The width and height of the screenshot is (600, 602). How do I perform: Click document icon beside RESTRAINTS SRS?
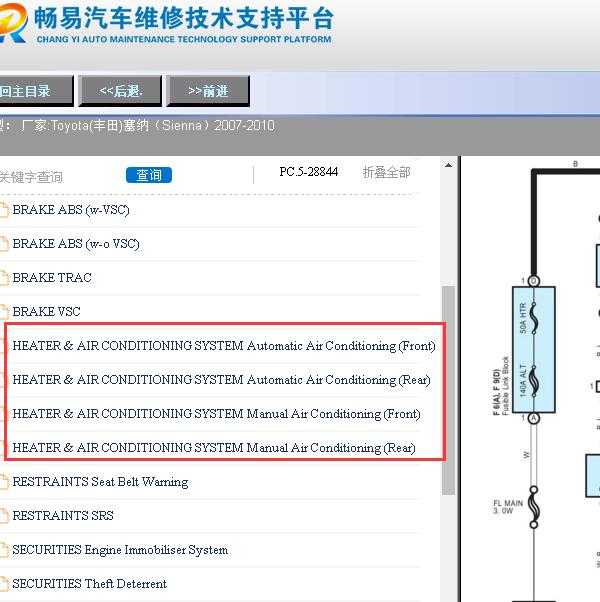point(4,516)
